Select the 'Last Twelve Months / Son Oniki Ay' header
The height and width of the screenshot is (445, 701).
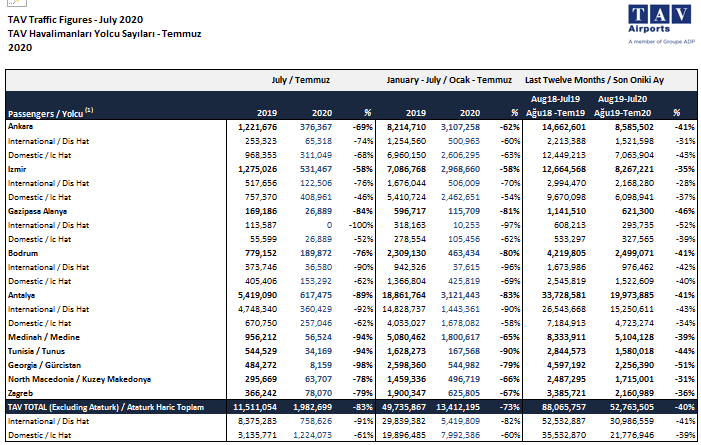[x=594, y=80]
